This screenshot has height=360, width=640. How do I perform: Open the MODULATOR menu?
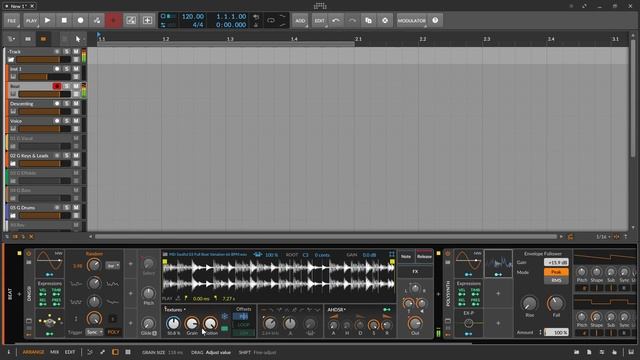[x=411, y=20]
